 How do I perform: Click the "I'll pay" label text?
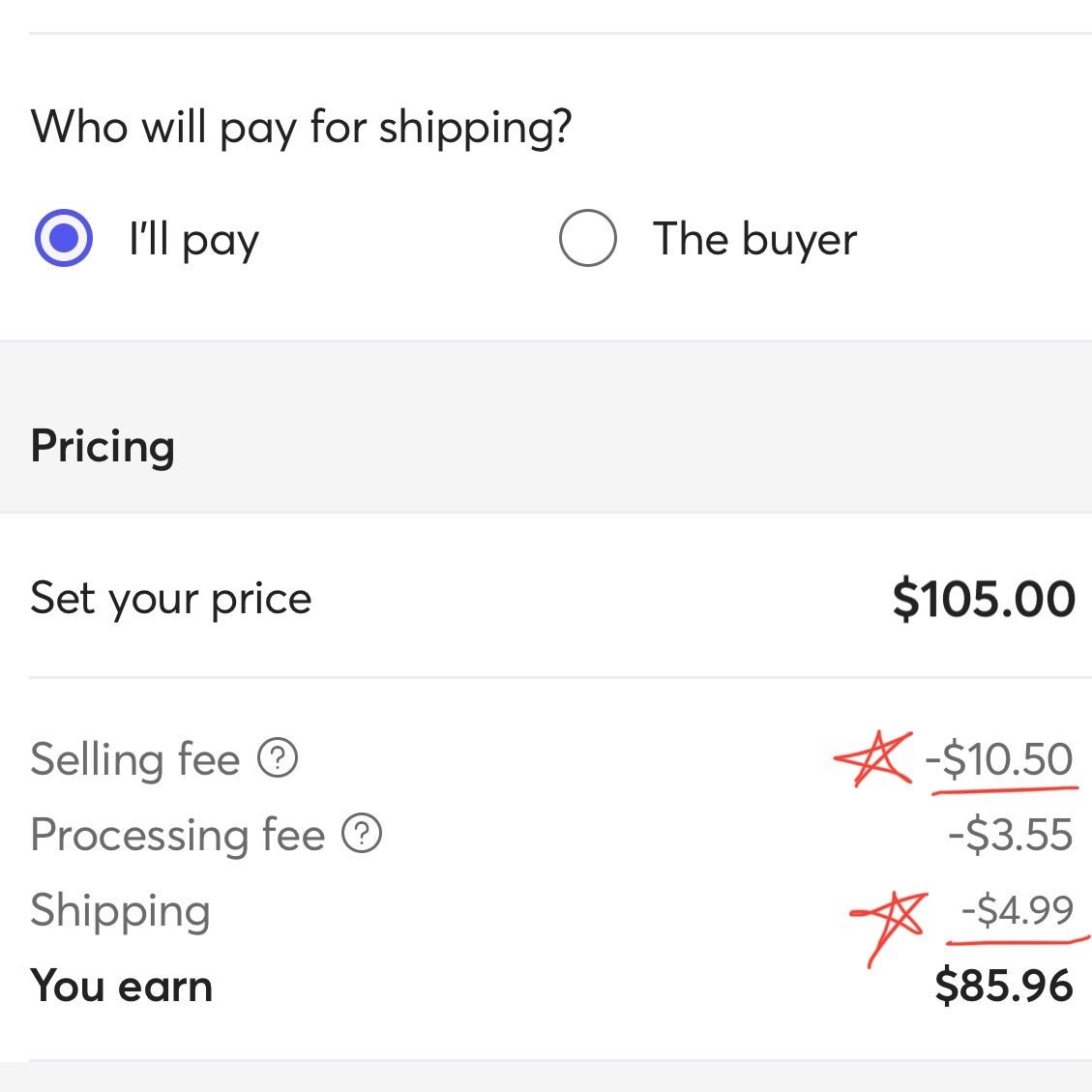click(193, 240)
